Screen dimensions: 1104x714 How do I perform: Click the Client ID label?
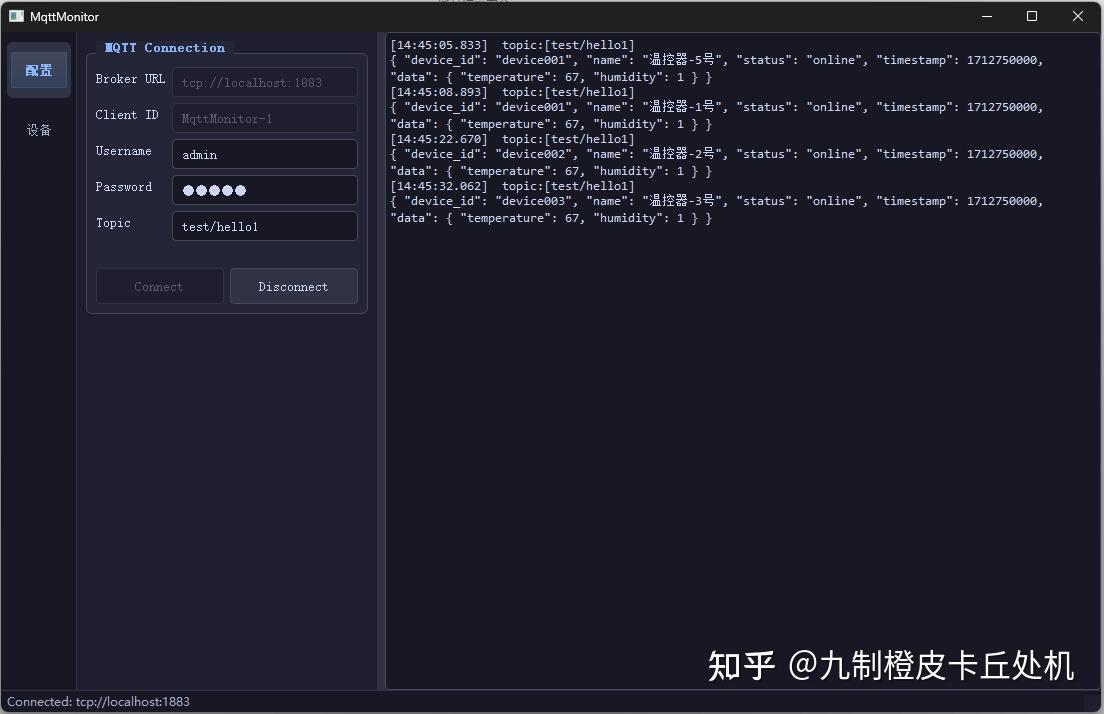click(127, 115)
